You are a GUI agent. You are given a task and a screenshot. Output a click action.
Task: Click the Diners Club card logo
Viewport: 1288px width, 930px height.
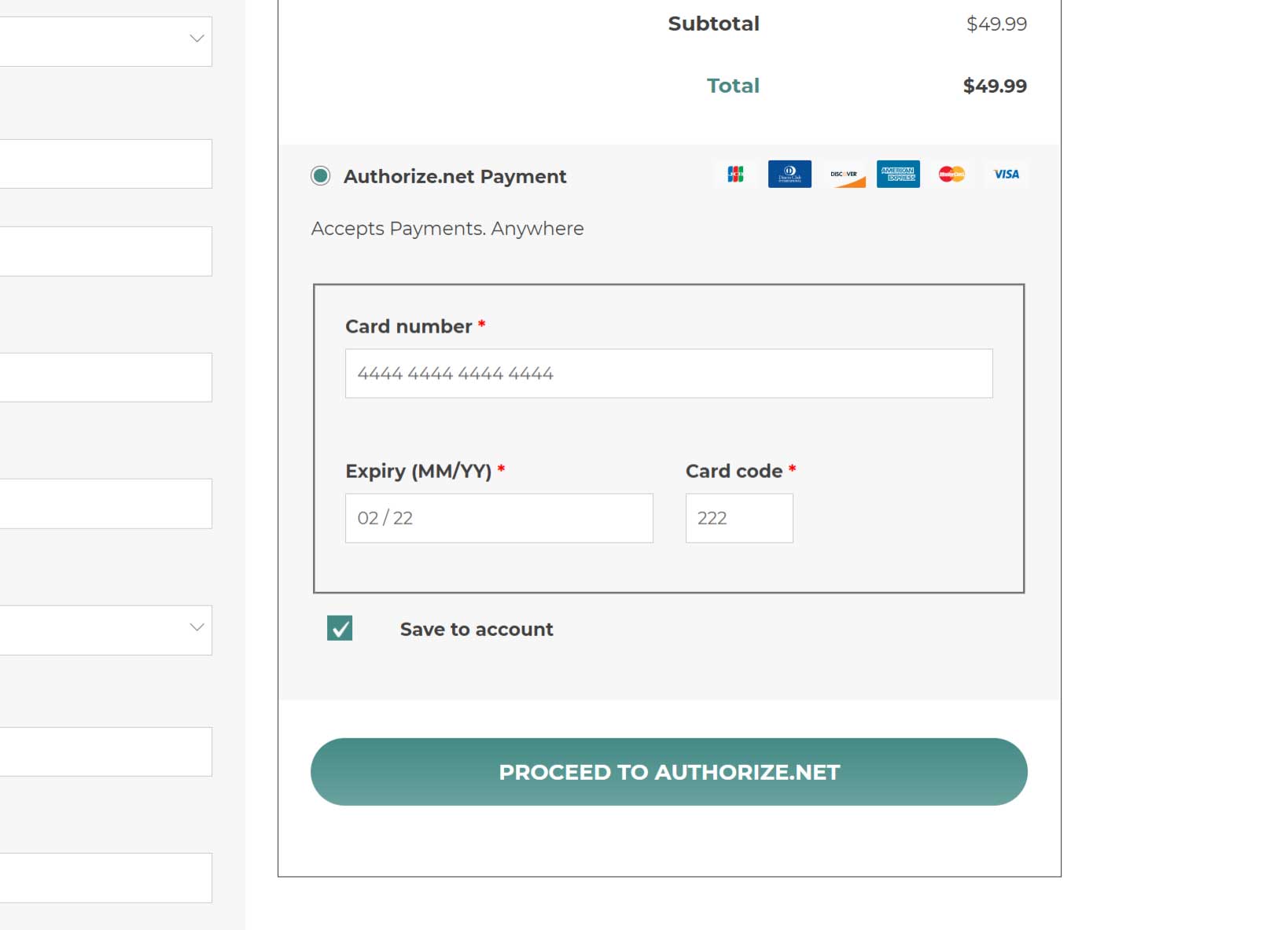click(x=789, y=175)
